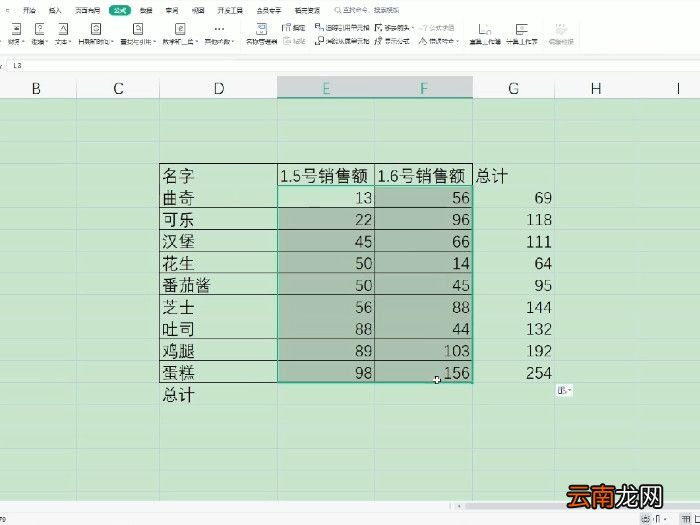Click Remove Arrows (移去箭头)
Screen dimensions: 700x525
394,28
